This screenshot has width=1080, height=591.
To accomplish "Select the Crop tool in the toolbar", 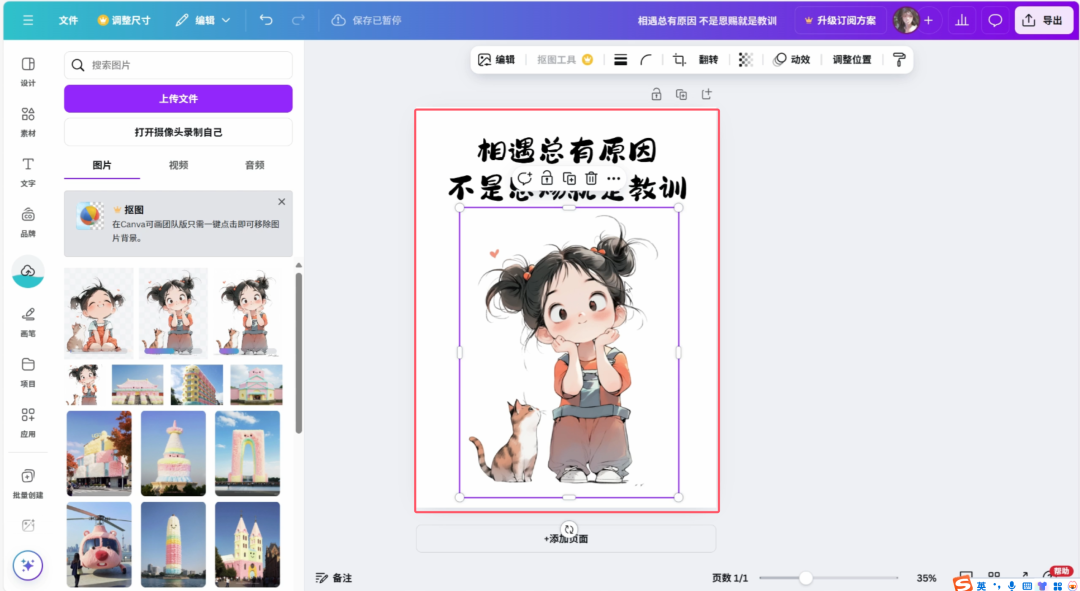I will 680,59.
